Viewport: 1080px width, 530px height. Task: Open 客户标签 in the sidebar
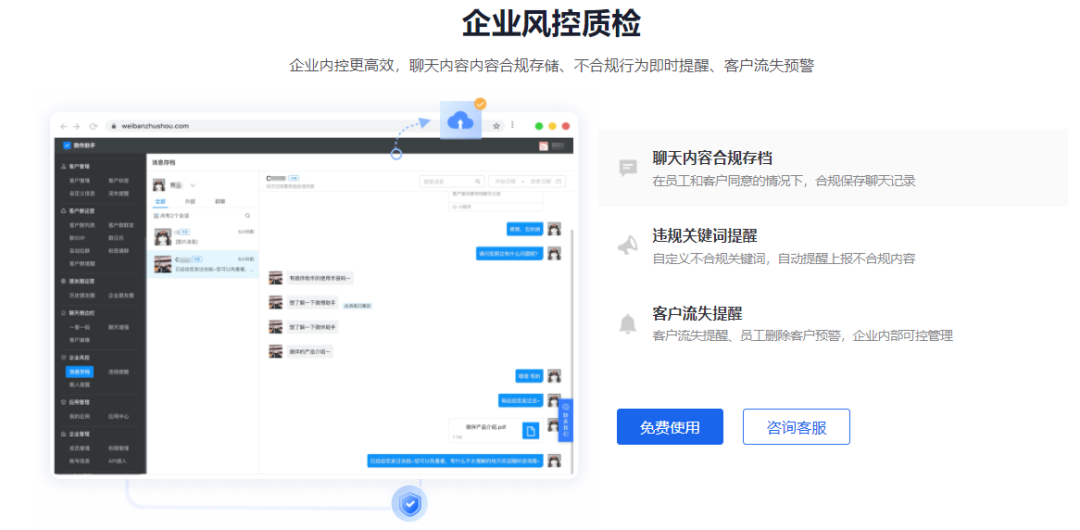116,180
